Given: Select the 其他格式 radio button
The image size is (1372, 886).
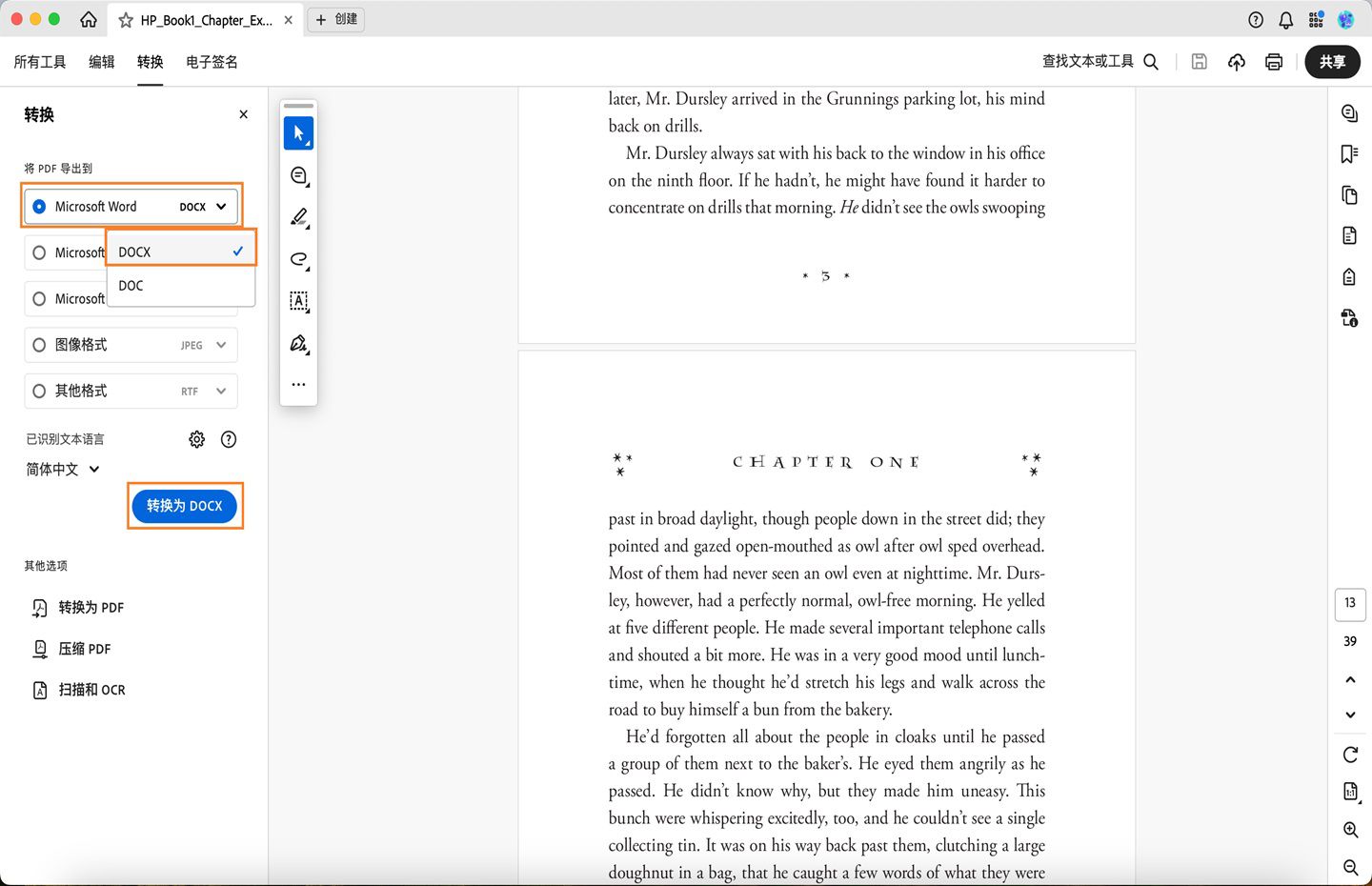Looking at the screenshot, I should coord(38,391).
